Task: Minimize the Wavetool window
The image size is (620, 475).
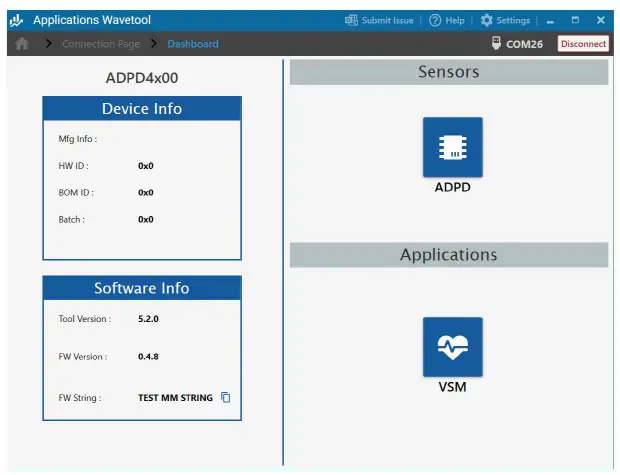Action: [551, 21]
